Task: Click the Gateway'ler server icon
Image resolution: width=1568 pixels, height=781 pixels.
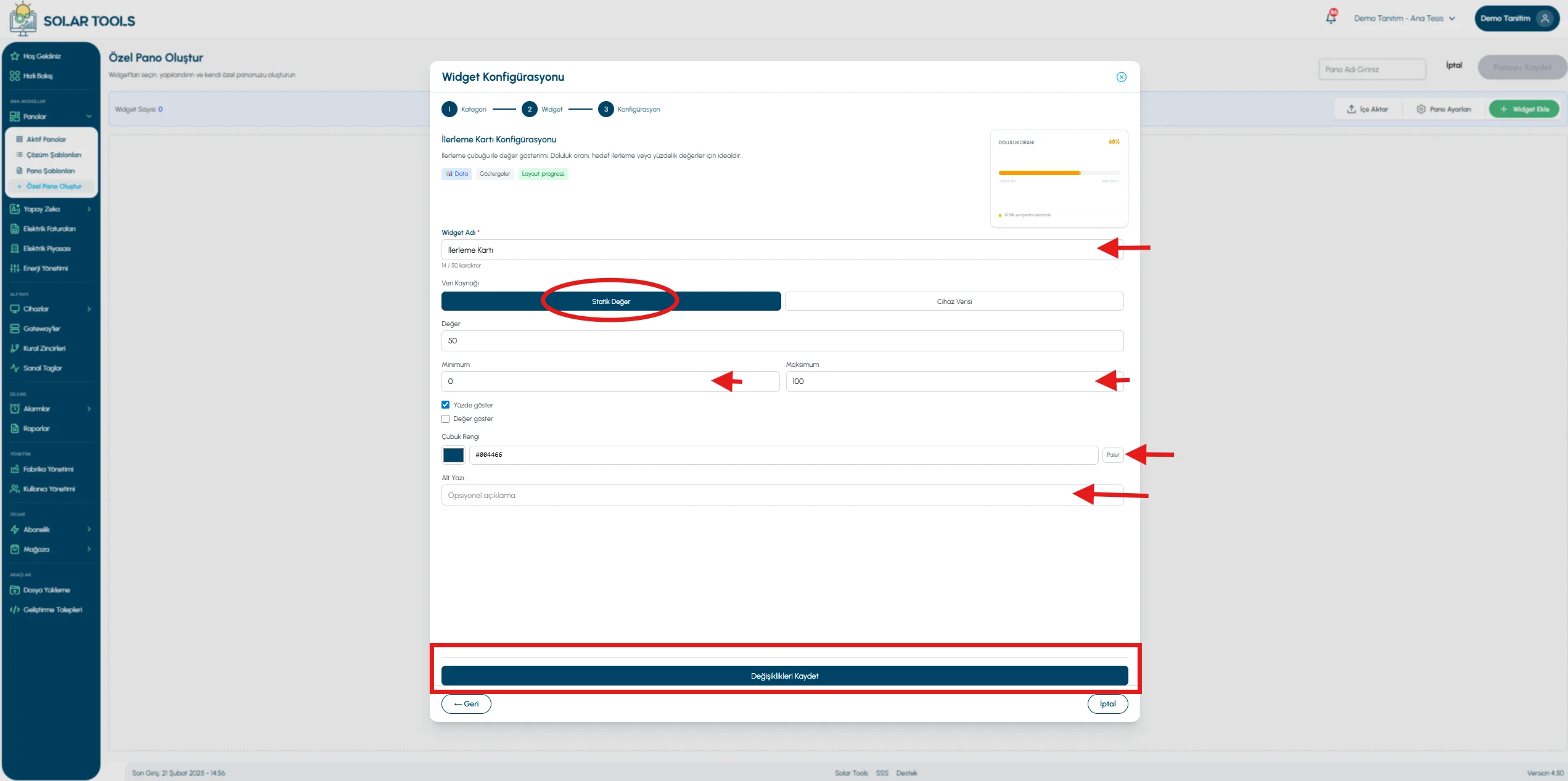Action: tap(15, 329)
